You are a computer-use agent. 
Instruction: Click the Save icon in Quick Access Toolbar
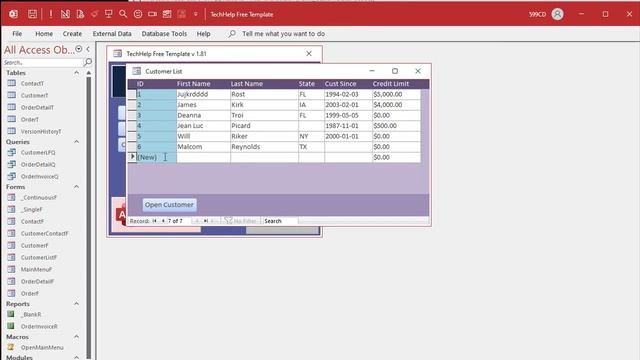coord(32,14)
